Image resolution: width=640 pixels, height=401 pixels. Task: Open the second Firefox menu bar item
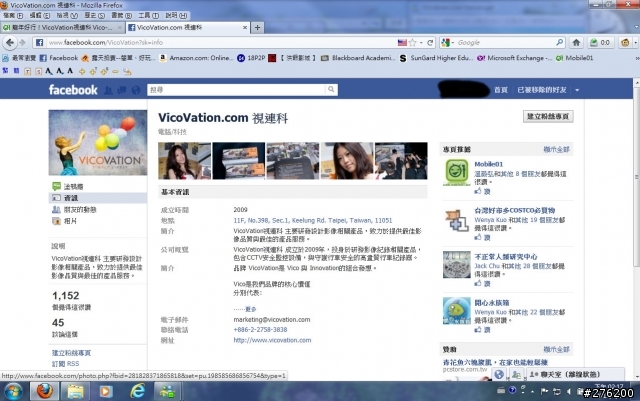pyautogui.click(x=39, y=16)
